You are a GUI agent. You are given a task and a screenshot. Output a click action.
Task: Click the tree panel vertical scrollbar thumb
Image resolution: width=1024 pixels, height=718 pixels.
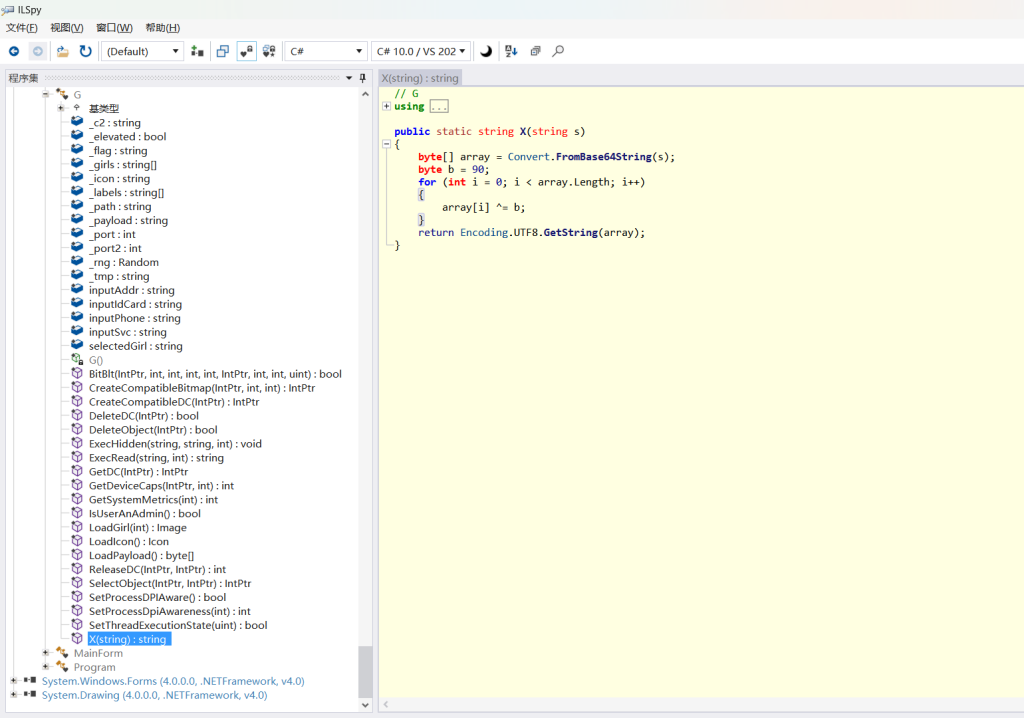pos(365,672)
